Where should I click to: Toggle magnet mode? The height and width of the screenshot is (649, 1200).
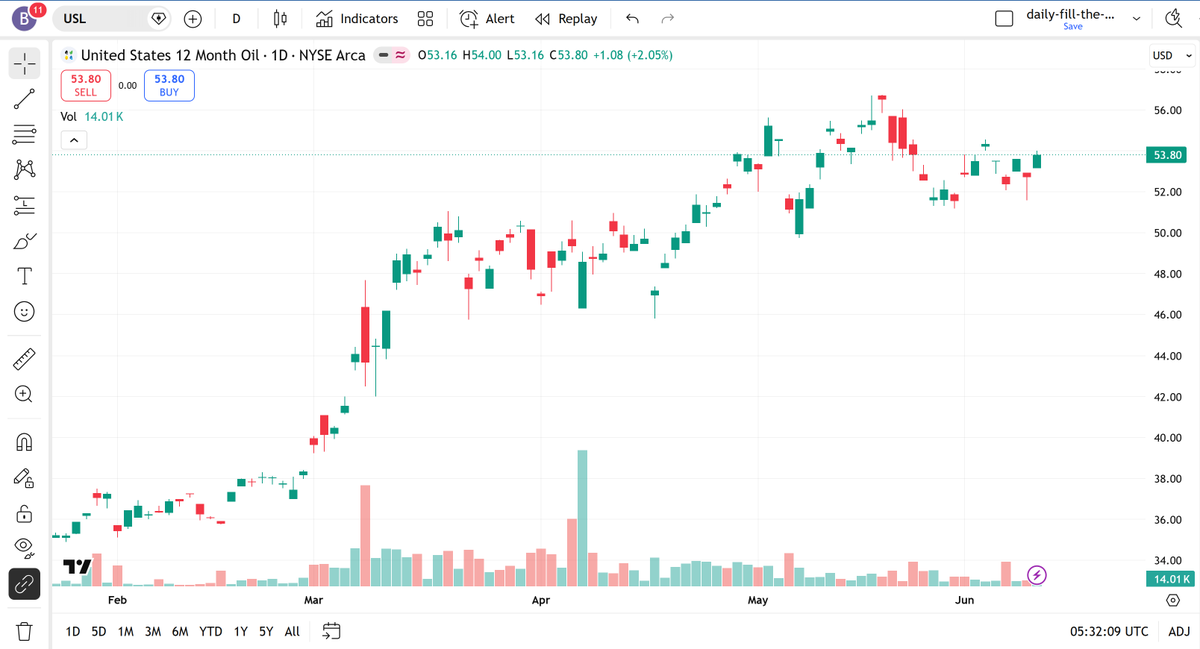tap(25, 440)
